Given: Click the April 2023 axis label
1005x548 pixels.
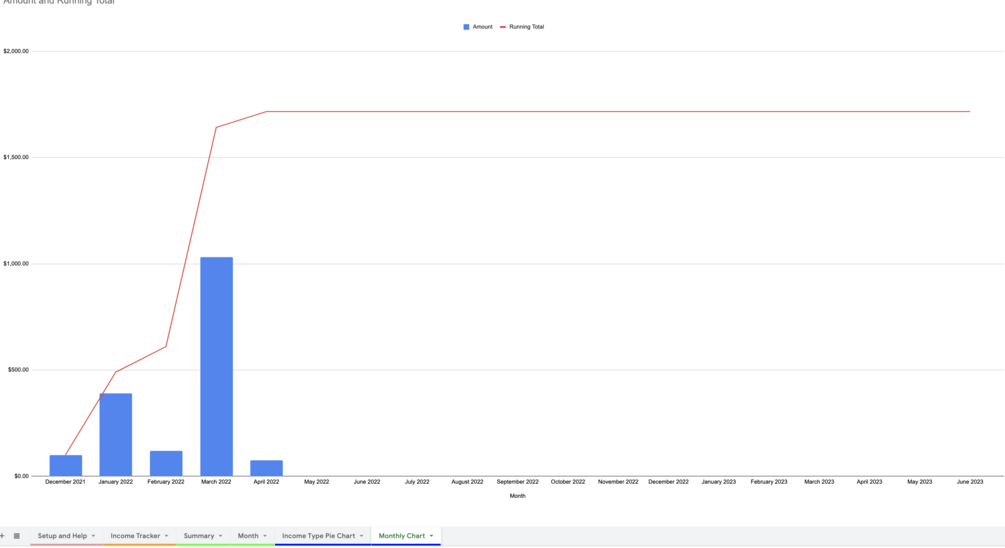Looking at the screenshot, I should pos(870,482).
